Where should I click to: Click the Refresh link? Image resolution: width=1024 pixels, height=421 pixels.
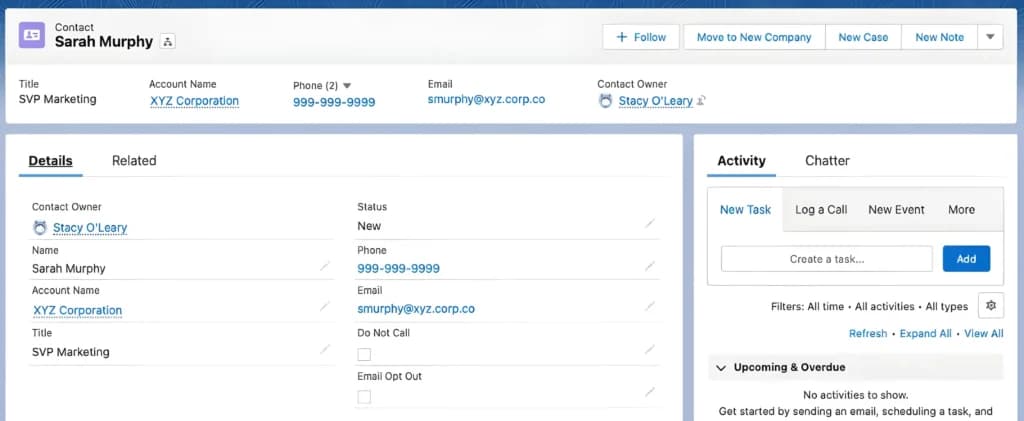[x=868, y=334]
